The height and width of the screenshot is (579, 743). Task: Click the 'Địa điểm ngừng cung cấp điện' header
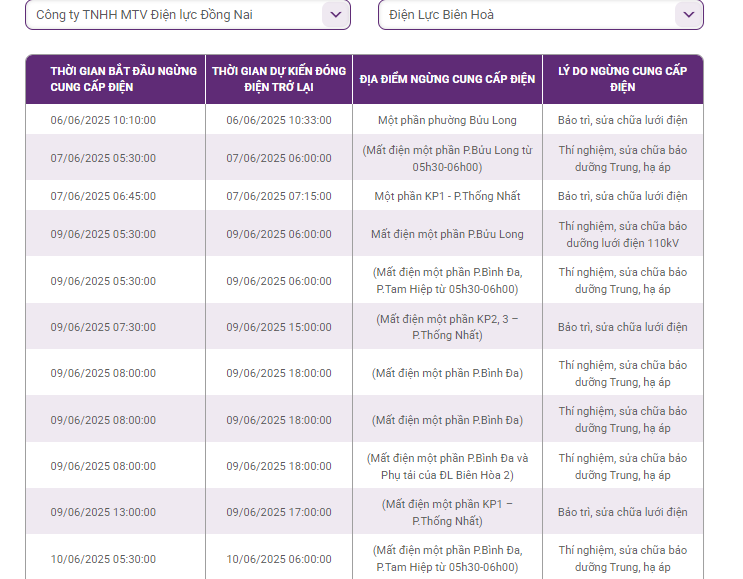(447, 79)
